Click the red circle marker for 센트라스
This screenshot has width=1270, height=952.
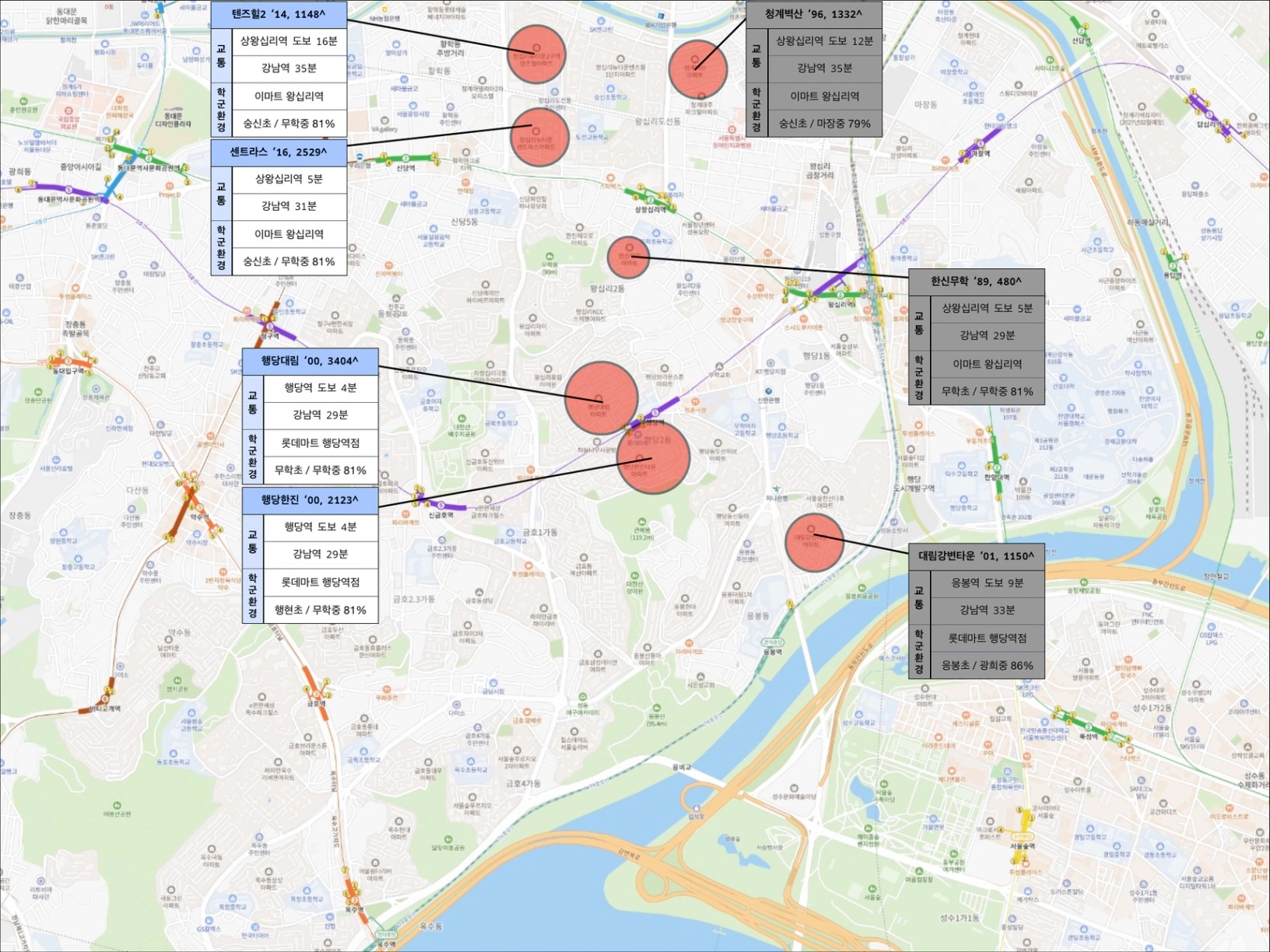[539, 138]
